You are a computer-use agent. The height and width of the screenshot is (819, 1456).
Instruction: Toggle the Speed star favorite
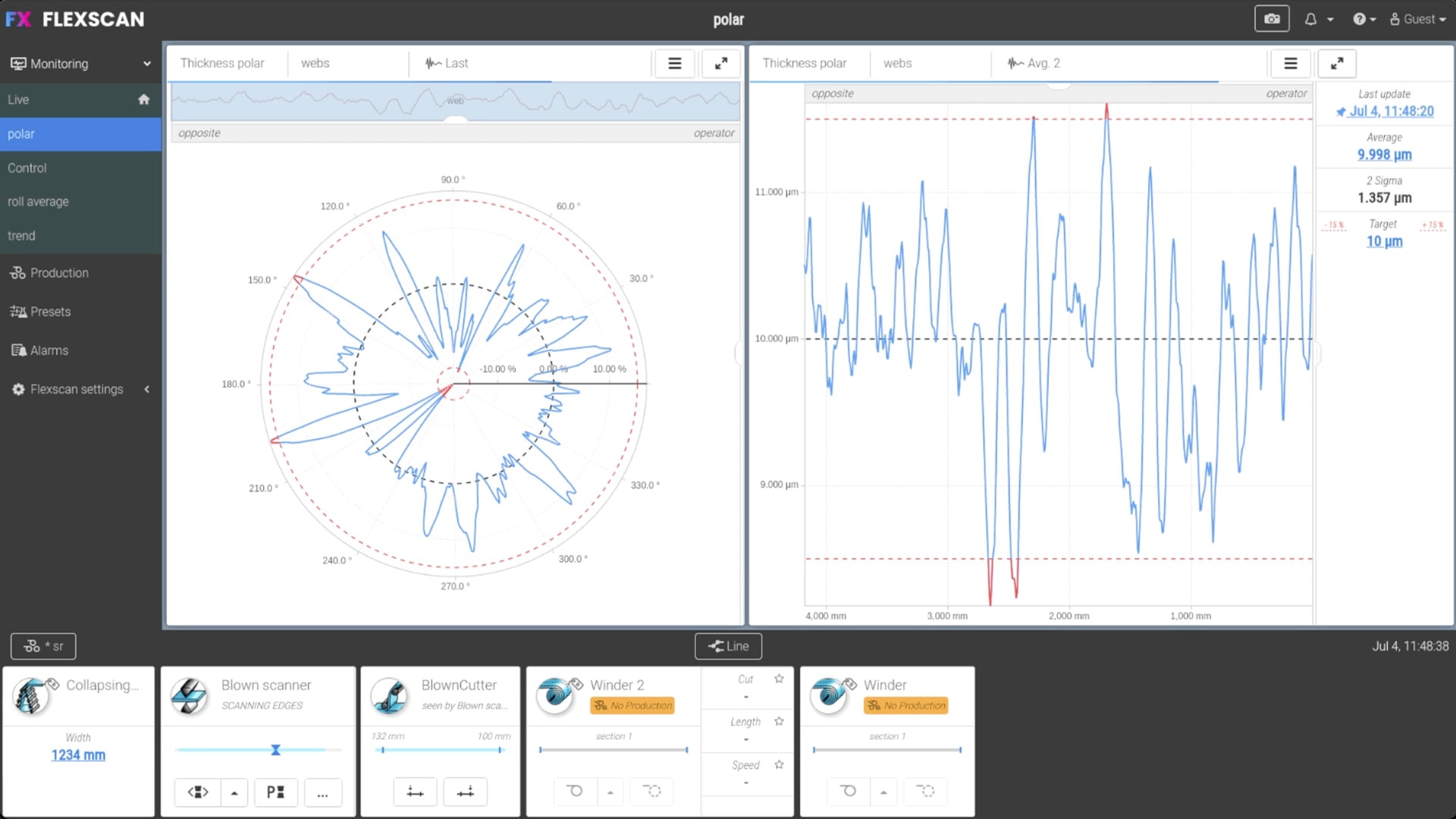(779, 764)
